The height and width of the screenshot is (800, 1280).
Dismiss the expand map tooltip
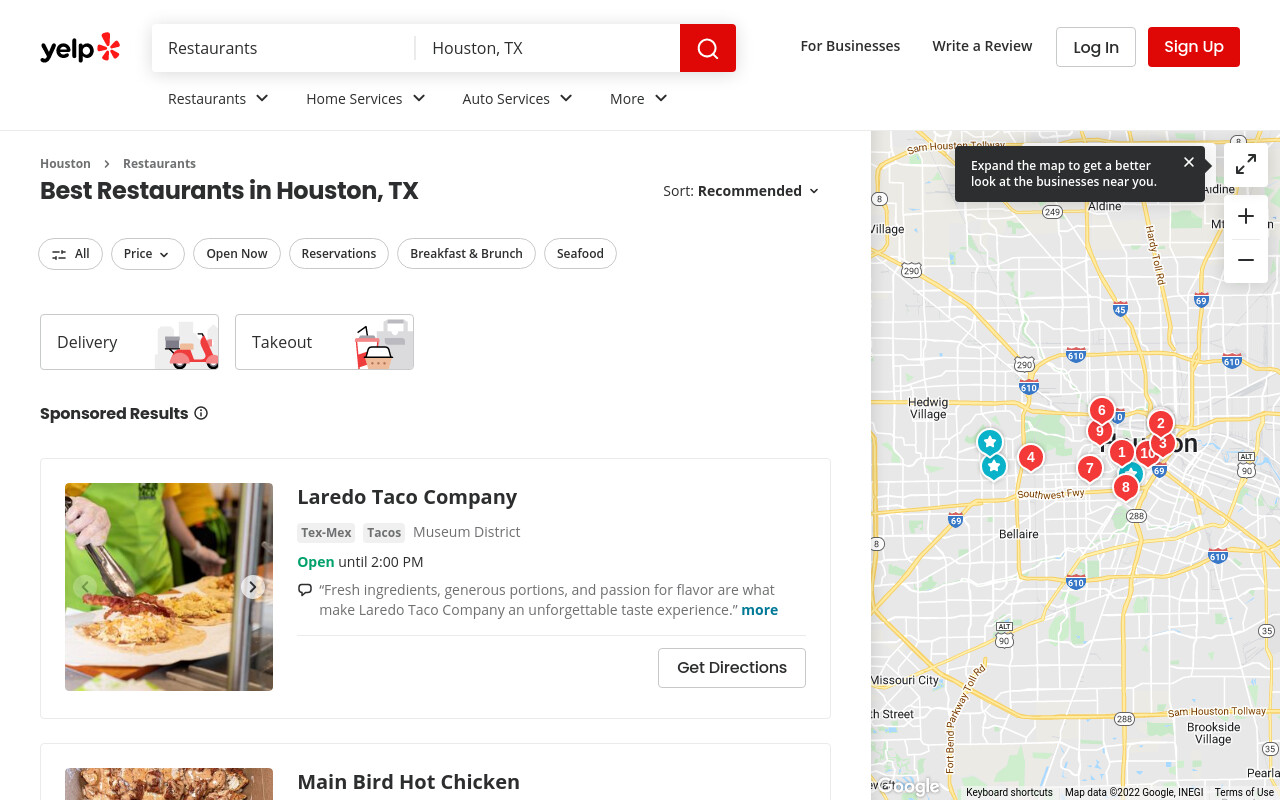(1189, 162)
